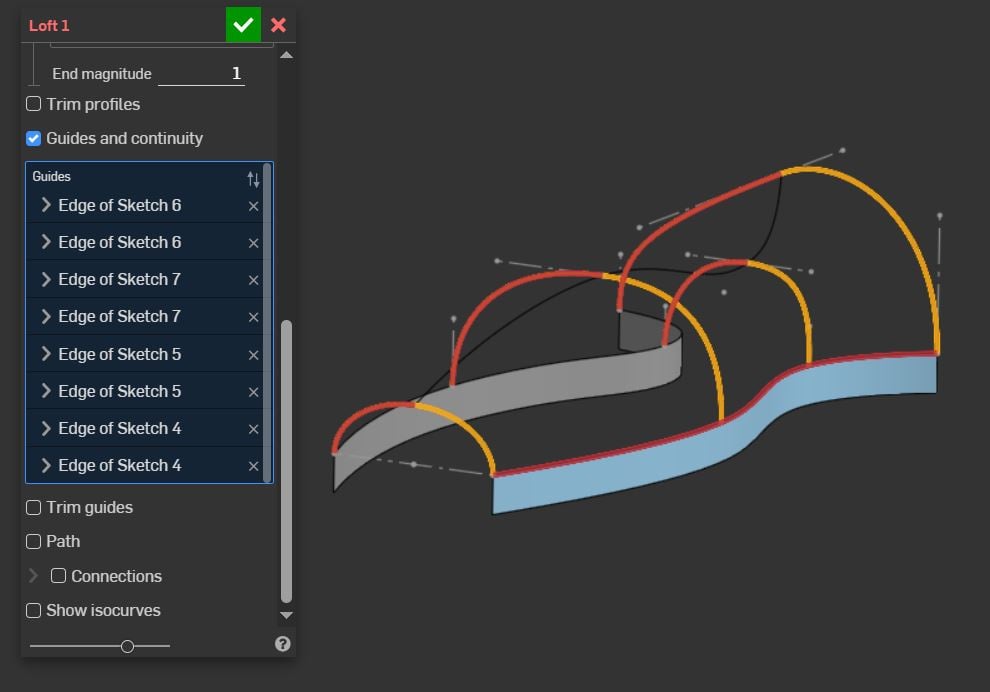Expand the first Edge of Sketch 5 row
Screen dimensions: 990x692
click(x=45, y=354)
